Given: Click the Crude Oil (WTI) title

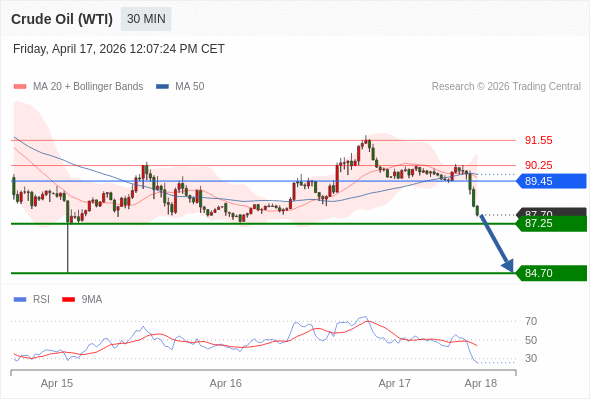Looking at the screenshot, I should pyautogui.click(x=62, y=19).
